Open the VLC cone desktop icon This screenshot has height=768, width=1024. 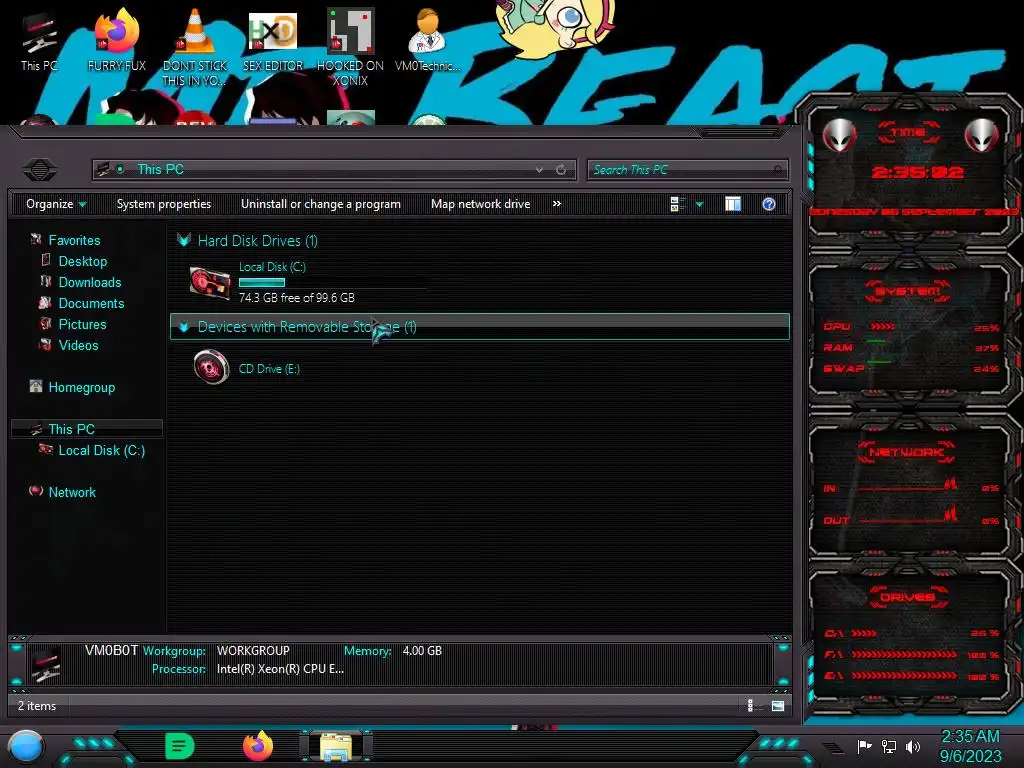[x=195, y=47]
